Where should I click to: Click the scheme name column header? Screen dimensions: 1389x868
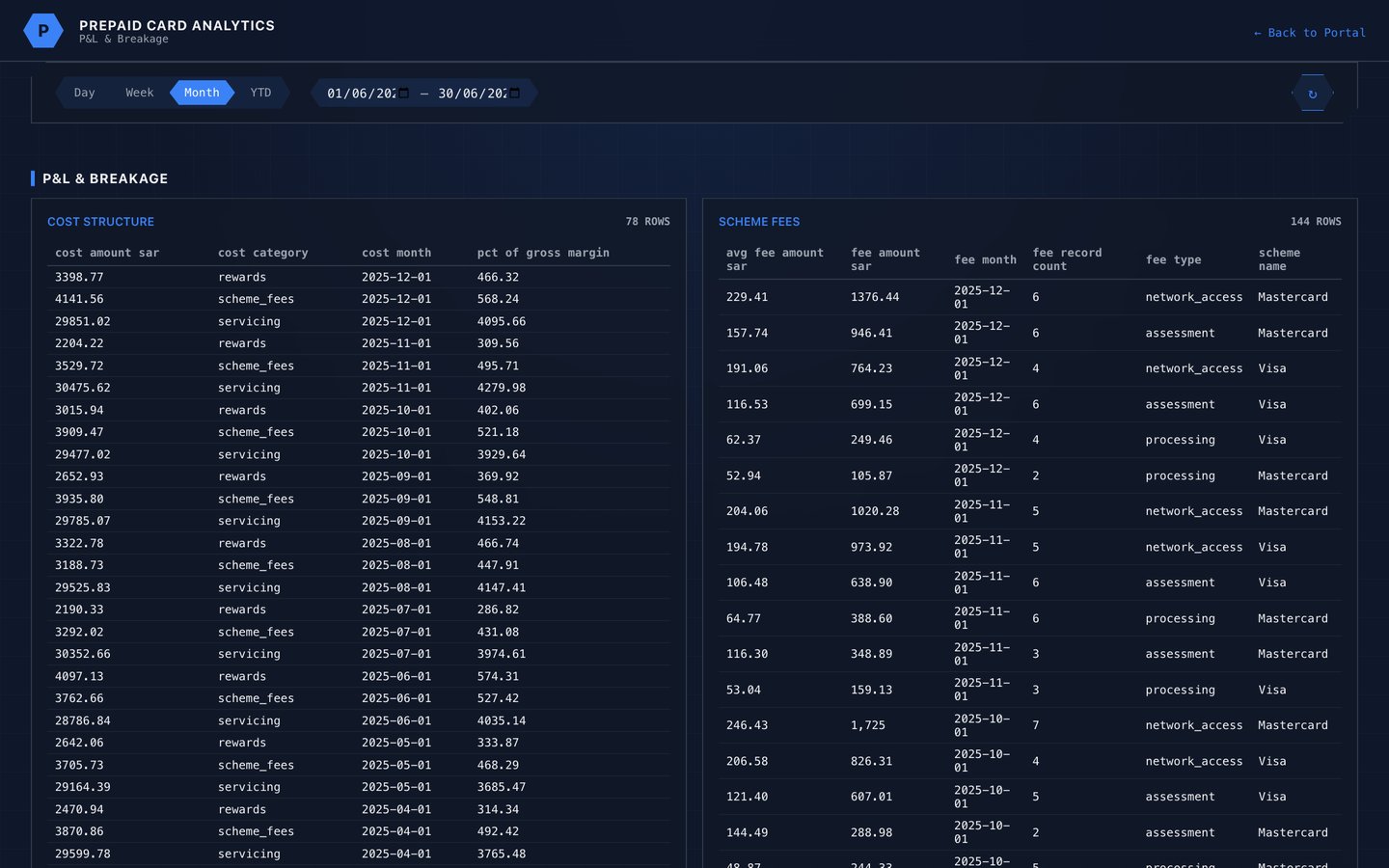click(1279, 259)
